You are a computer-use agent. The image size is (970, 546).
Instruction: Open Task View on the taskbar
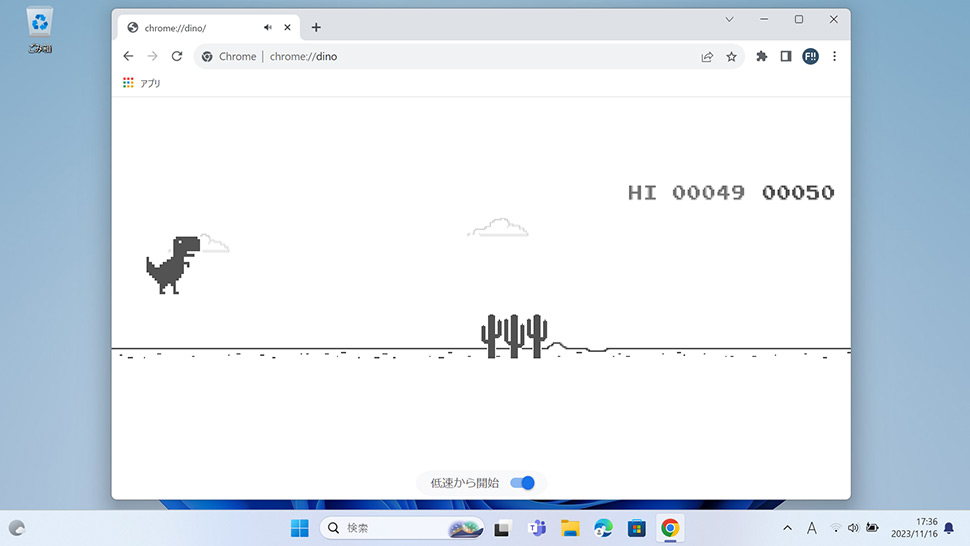[x=502, y=529]
